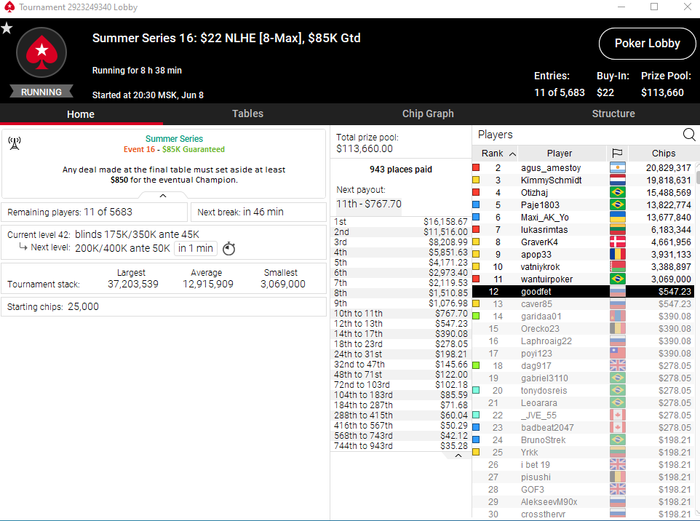700x521 pixels.
Task: Sort by Player column header
Action: (559, 153)
